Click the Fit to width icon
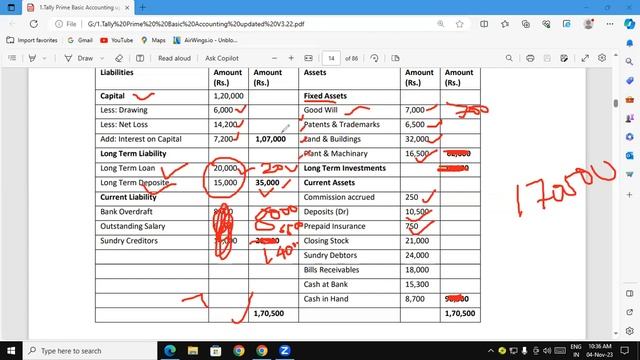 click(x=309, y=58)
